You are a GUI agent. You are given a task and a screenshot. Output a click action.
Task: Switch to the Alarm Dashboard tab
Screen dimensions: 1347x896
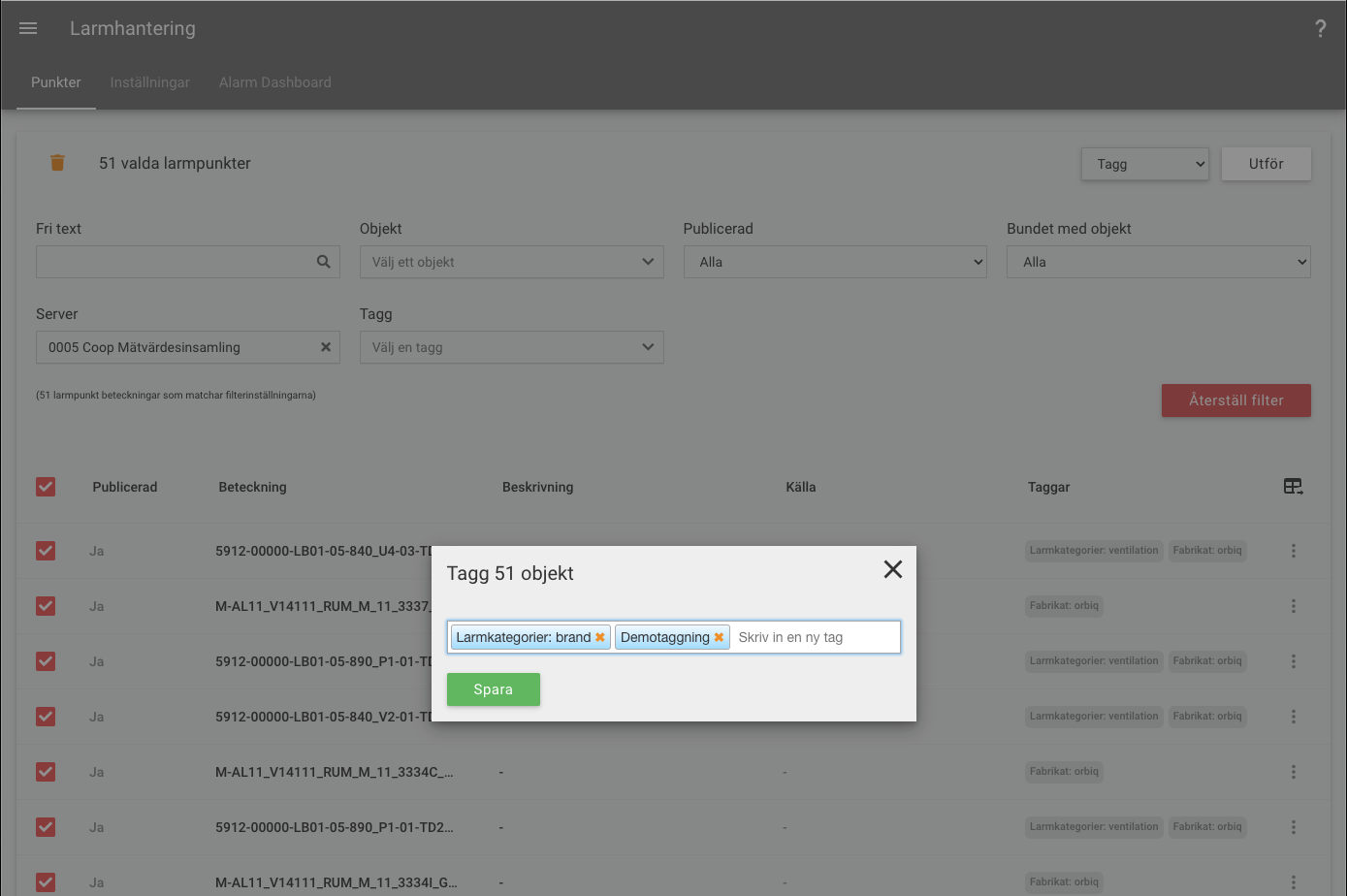275,82
